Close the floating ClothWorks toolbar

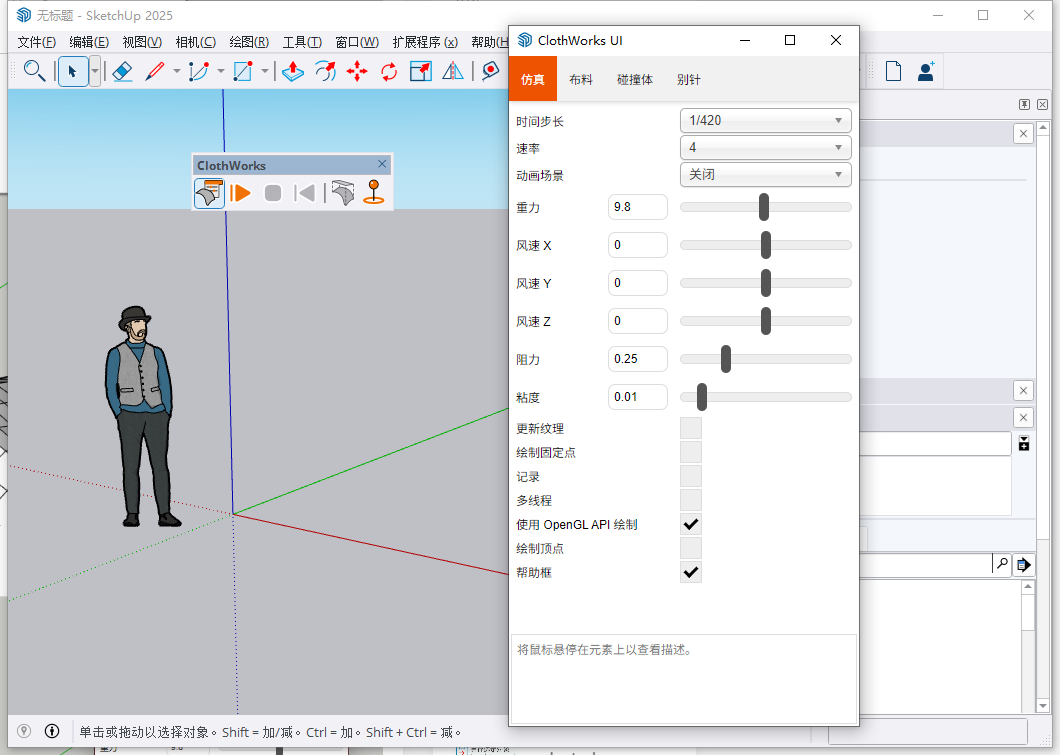point(382,164)
